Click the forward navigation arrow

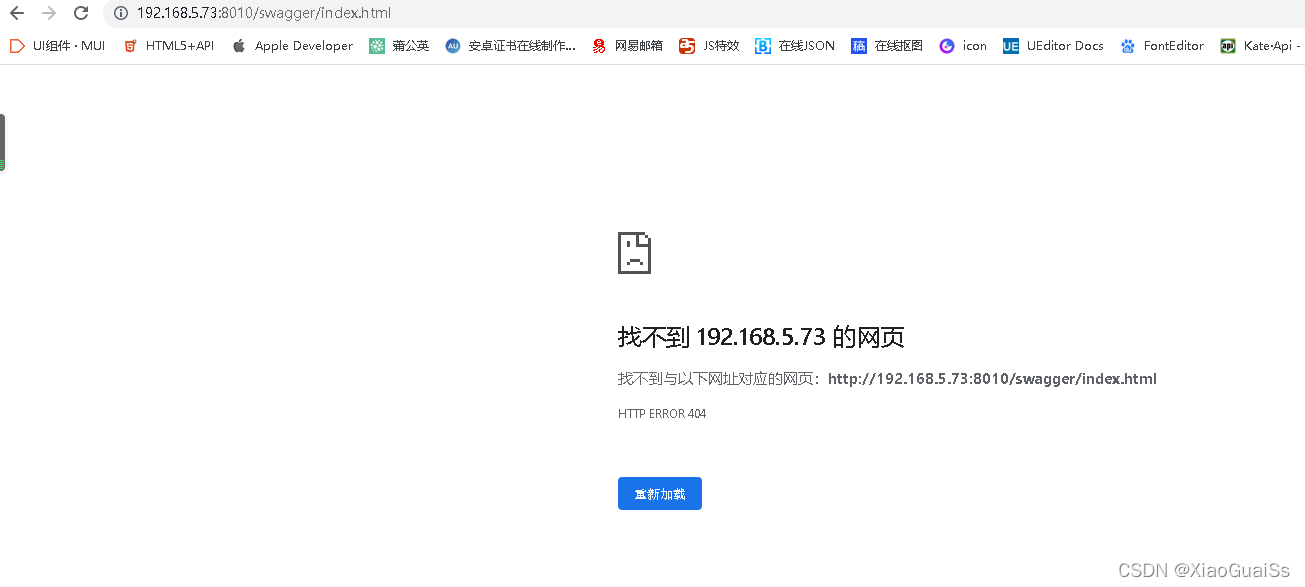click(48, 14)
